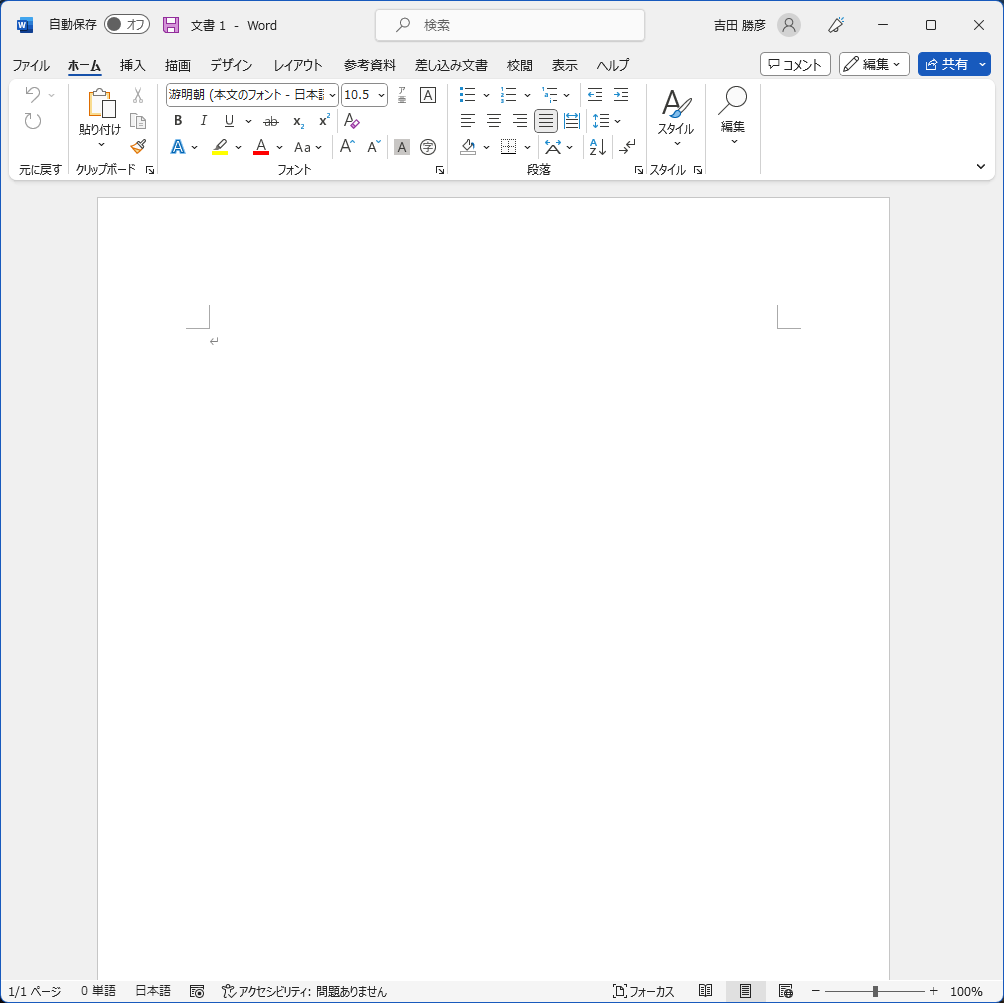The image size is (1004, 1003).
Task: Click the コメント button
Action: 795,63
